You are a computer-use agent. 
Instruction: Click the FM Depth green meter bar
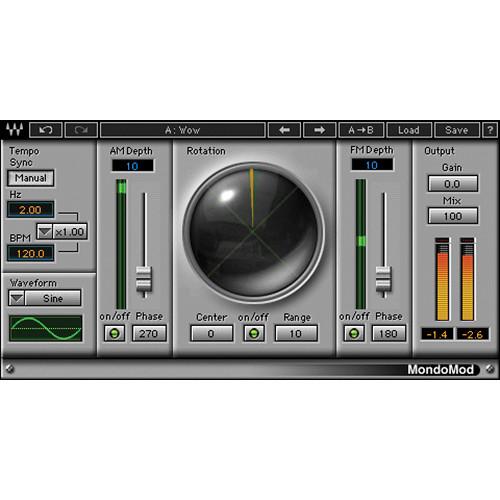coord(361,244)
